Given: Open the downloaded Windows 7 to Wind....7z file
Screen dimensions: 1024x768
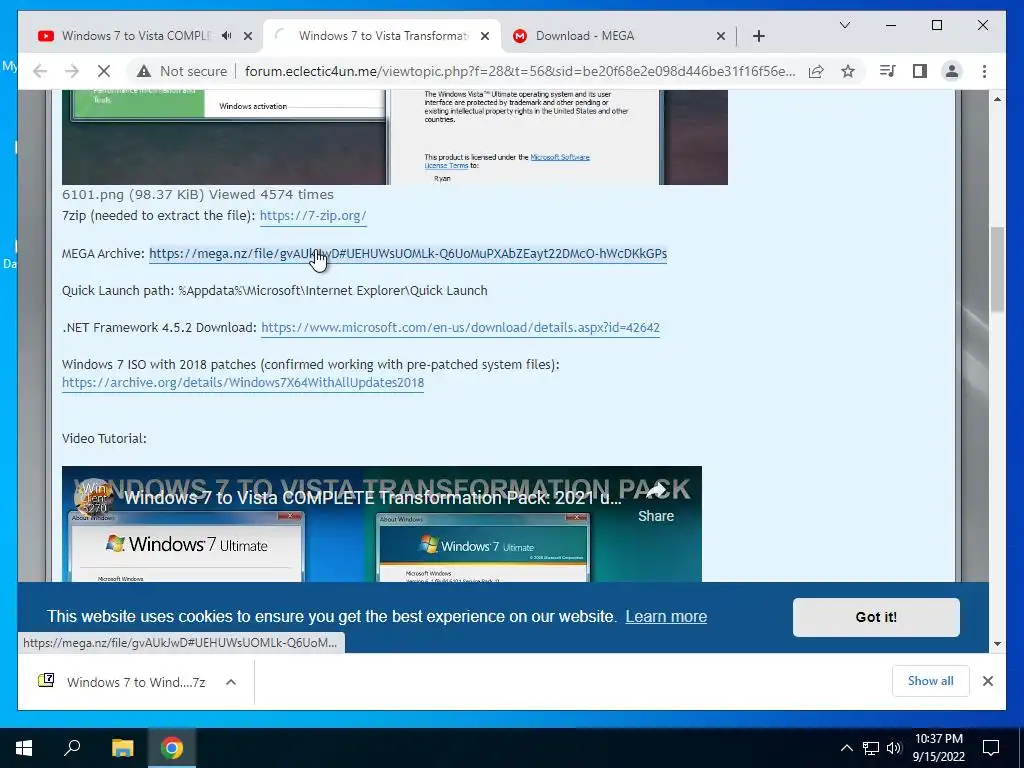Looking at the screenshot, I should click(135, 682).
